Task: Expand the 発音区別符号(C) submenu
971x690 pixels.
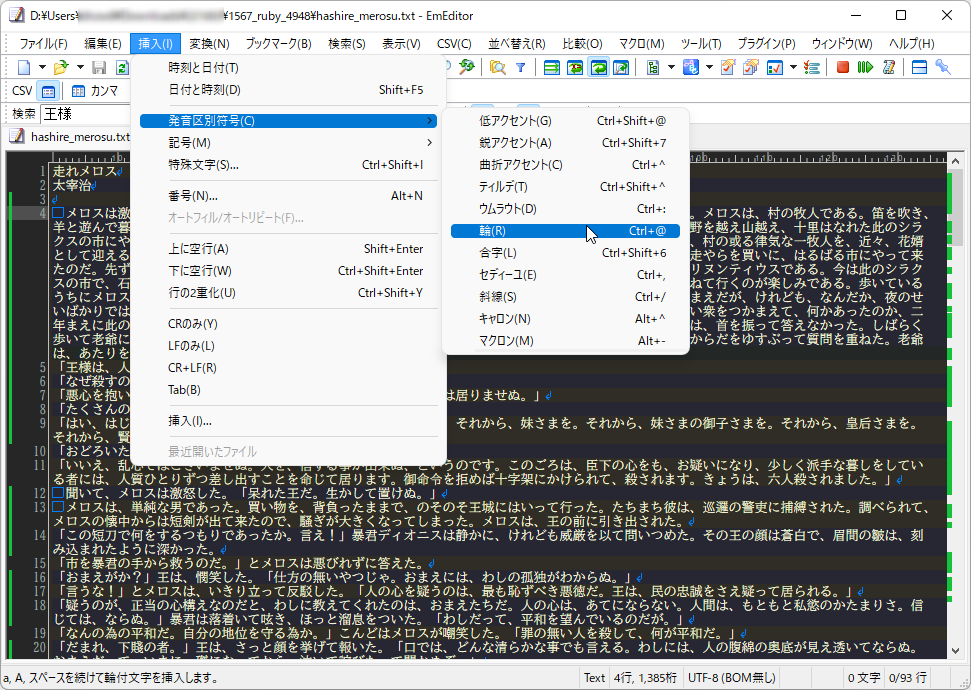Action: click(x=289, y=121)
